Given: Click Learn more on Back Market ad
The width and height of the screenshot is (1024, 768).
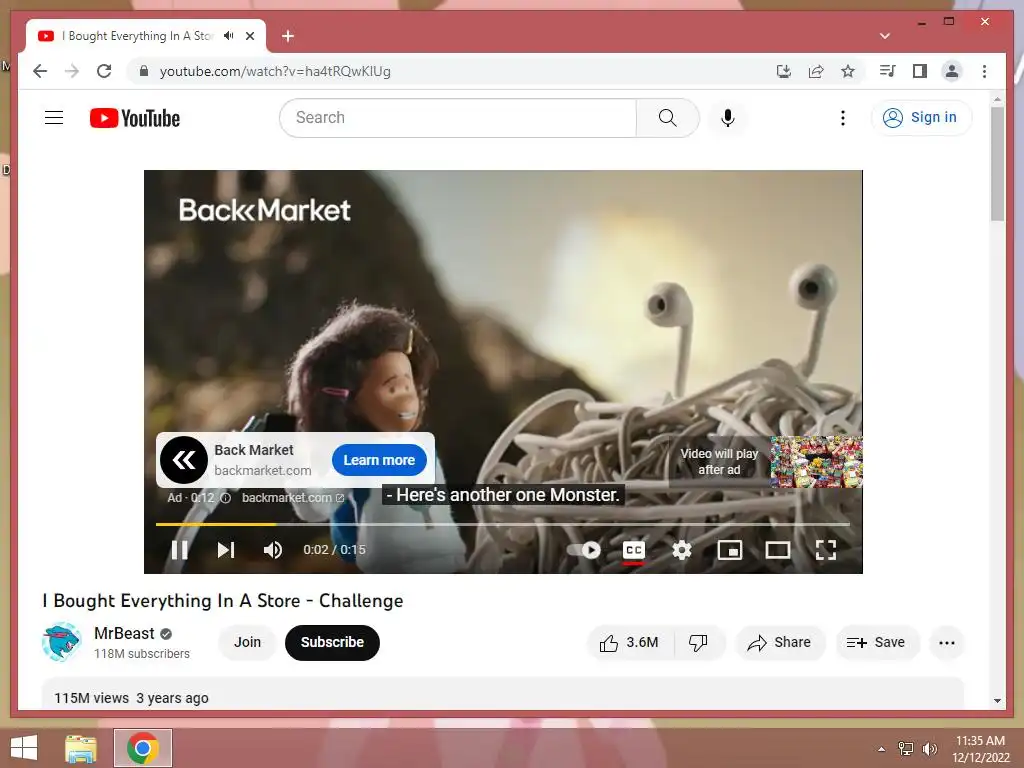Looking at the screenshot, I should coord(379,460).
